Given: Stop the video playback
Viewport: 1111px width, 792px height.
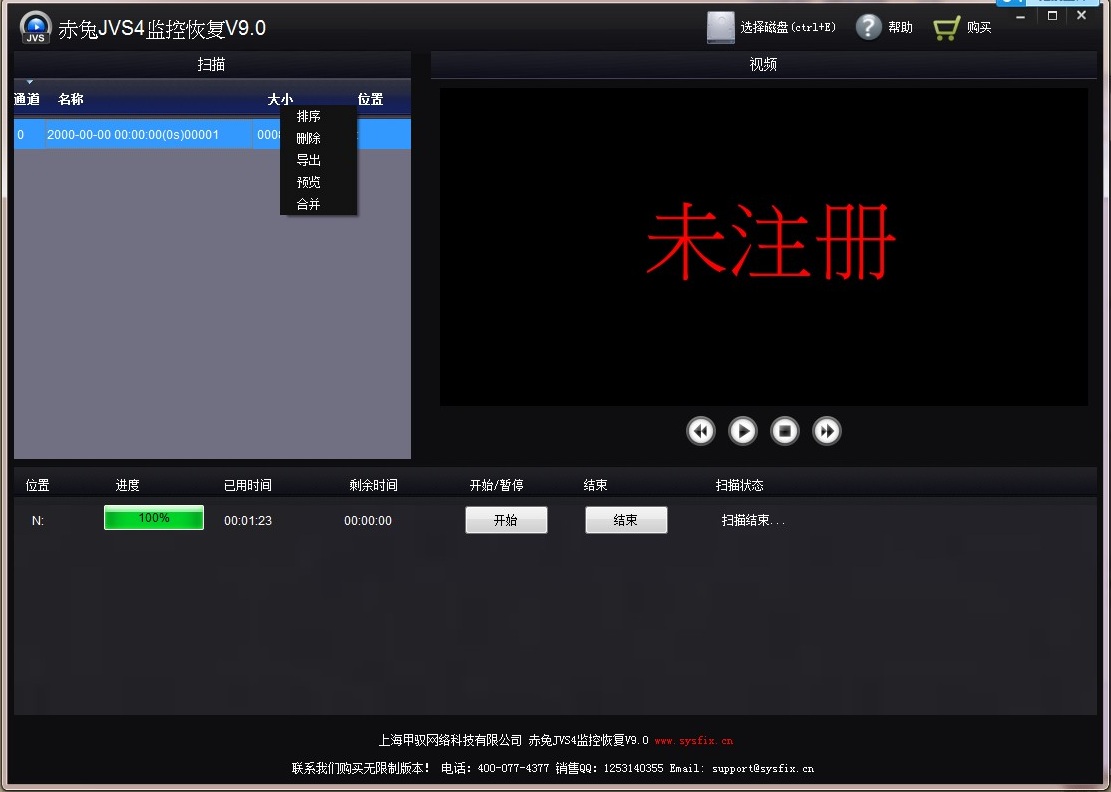Looking at the screenshot, I should 784,431.
